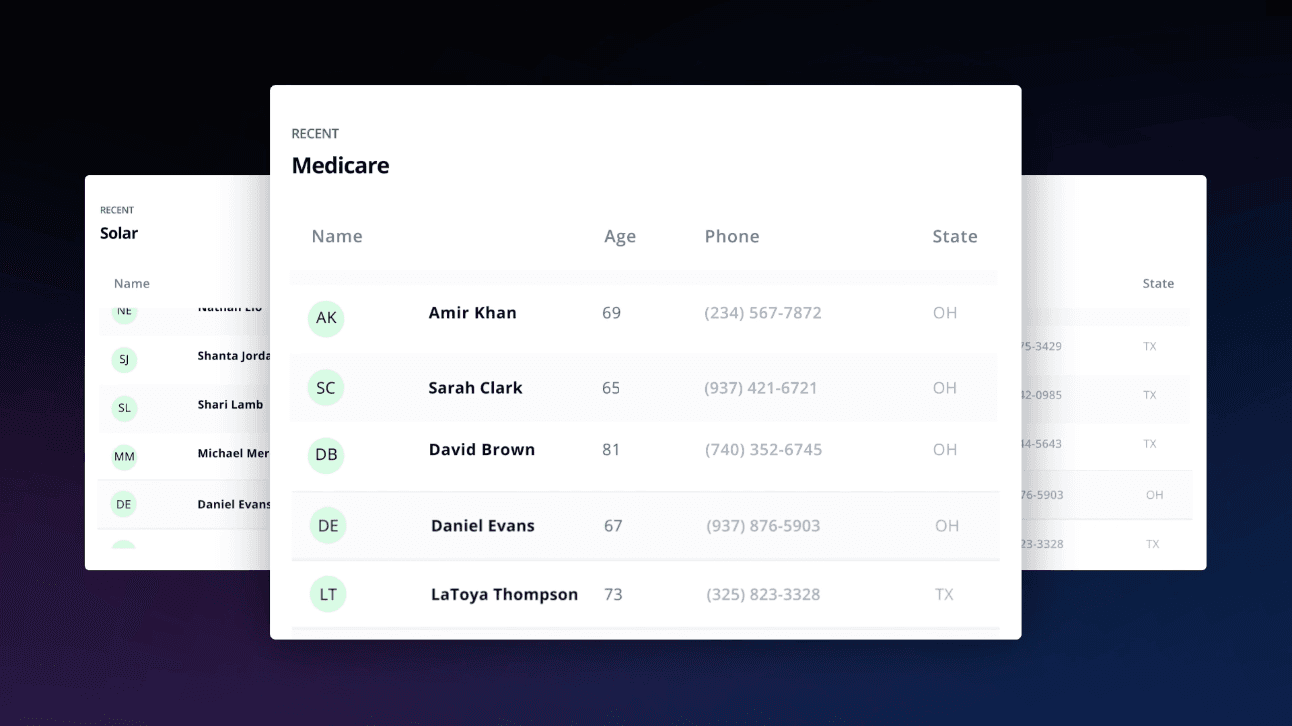
Task: Click the Medicare card heading
Action: pyautogui.click(x=340, y=166)
